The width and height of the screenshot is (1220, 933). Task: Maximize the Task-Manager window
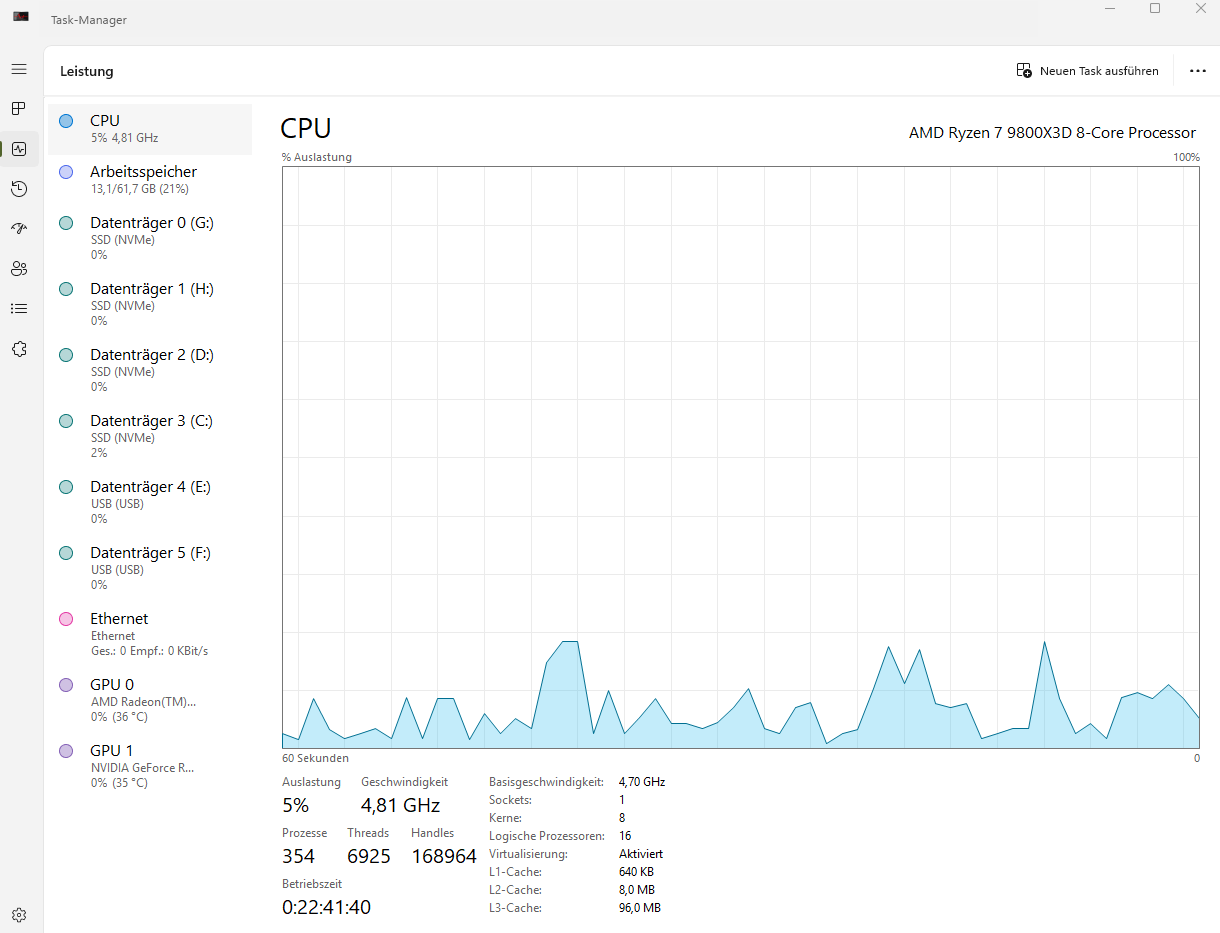pyautogui.click(x=1155, y=9)
